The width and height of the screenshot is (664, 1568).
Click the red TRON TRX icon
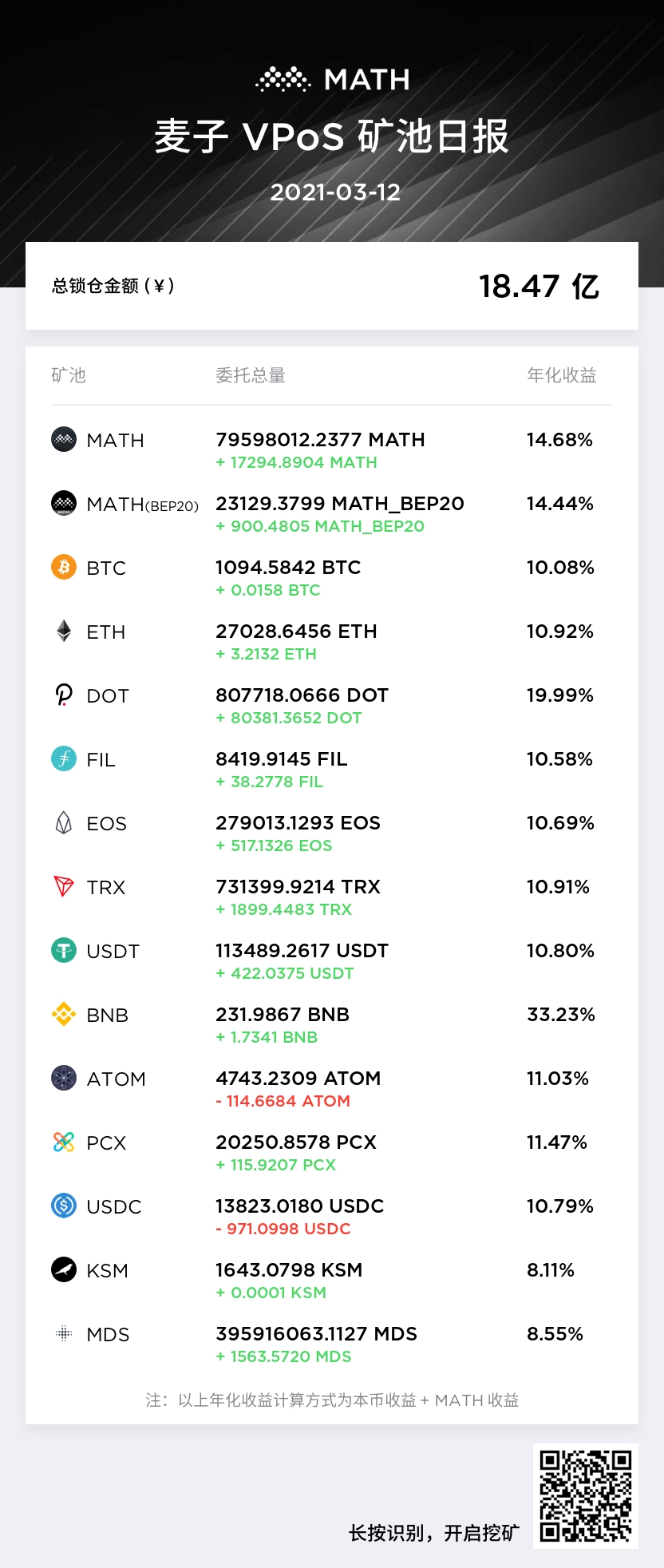(x=64, y=886)
